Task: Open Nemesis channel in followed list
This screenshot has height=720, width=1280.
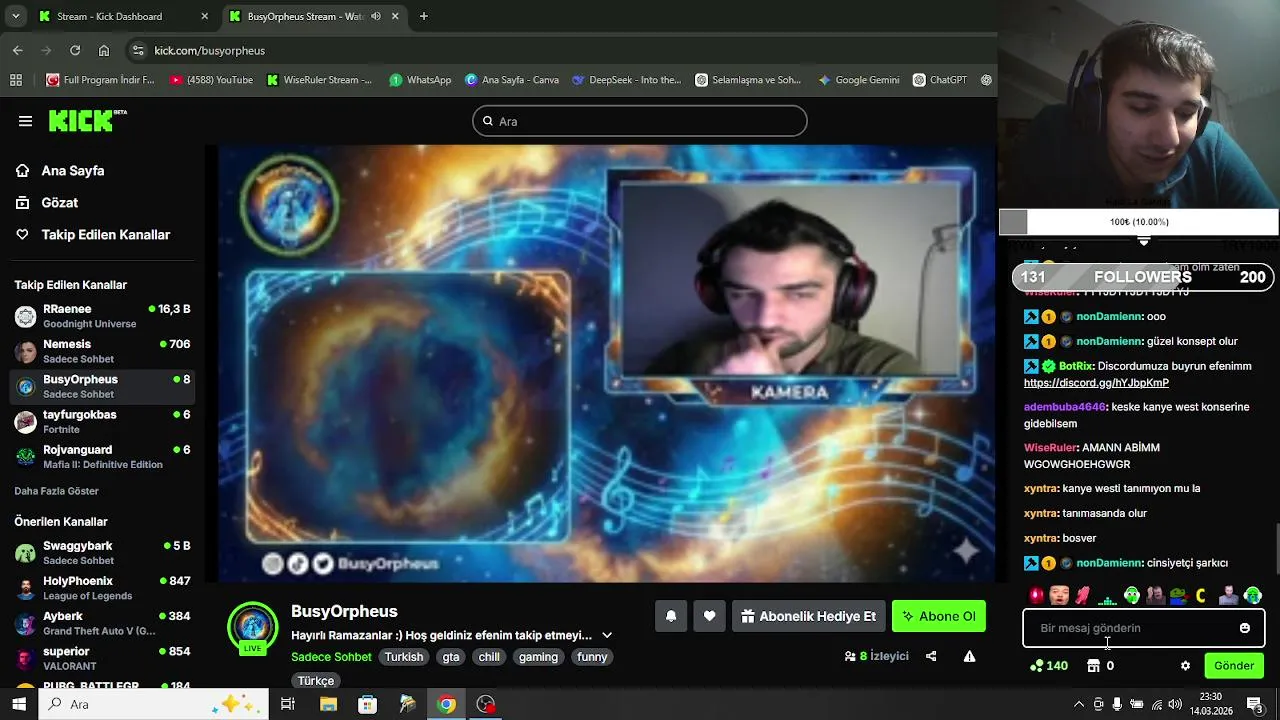Action: click(102, 351)
